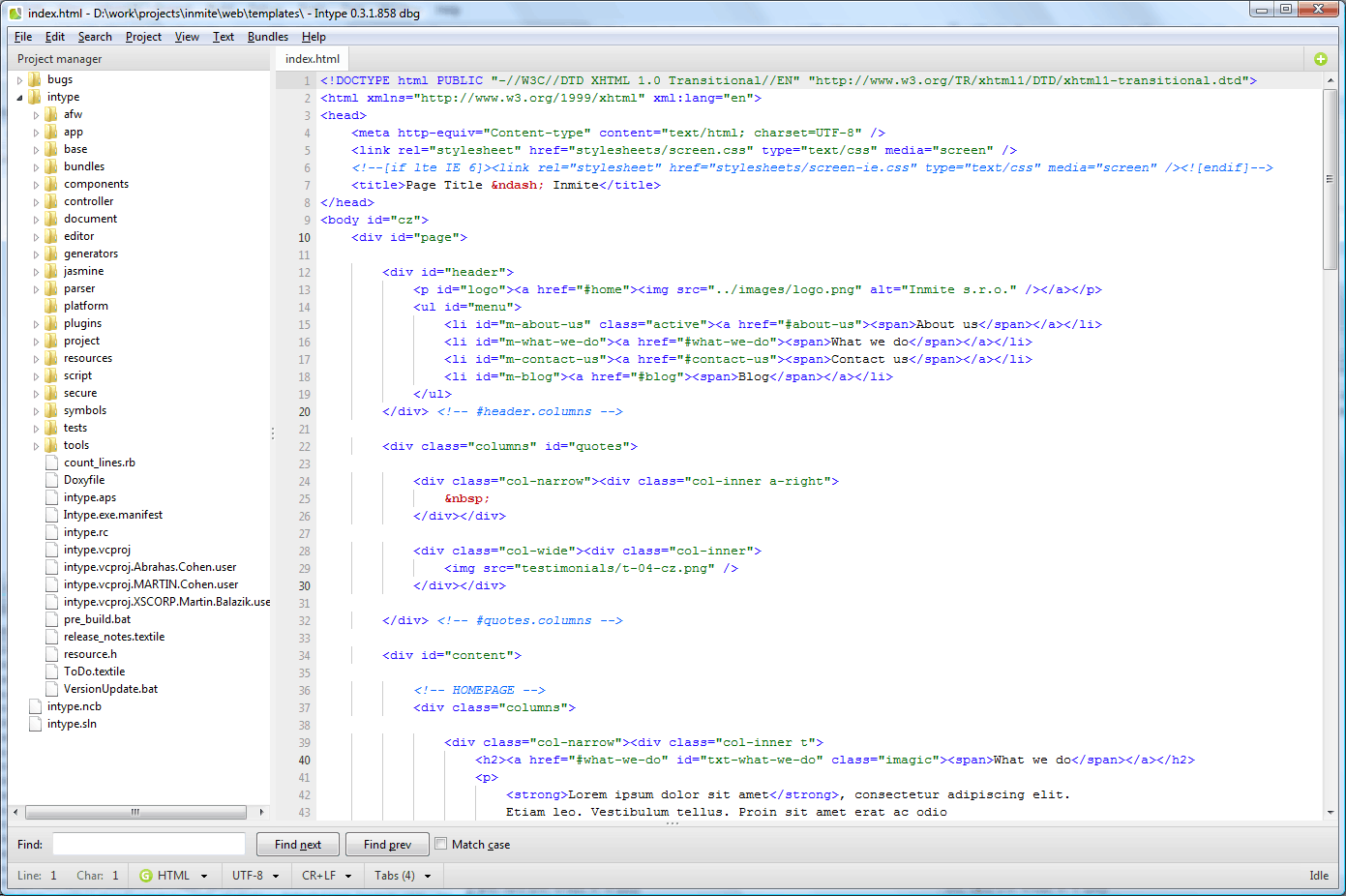Click the intype.sln file icon

[36, 724]
